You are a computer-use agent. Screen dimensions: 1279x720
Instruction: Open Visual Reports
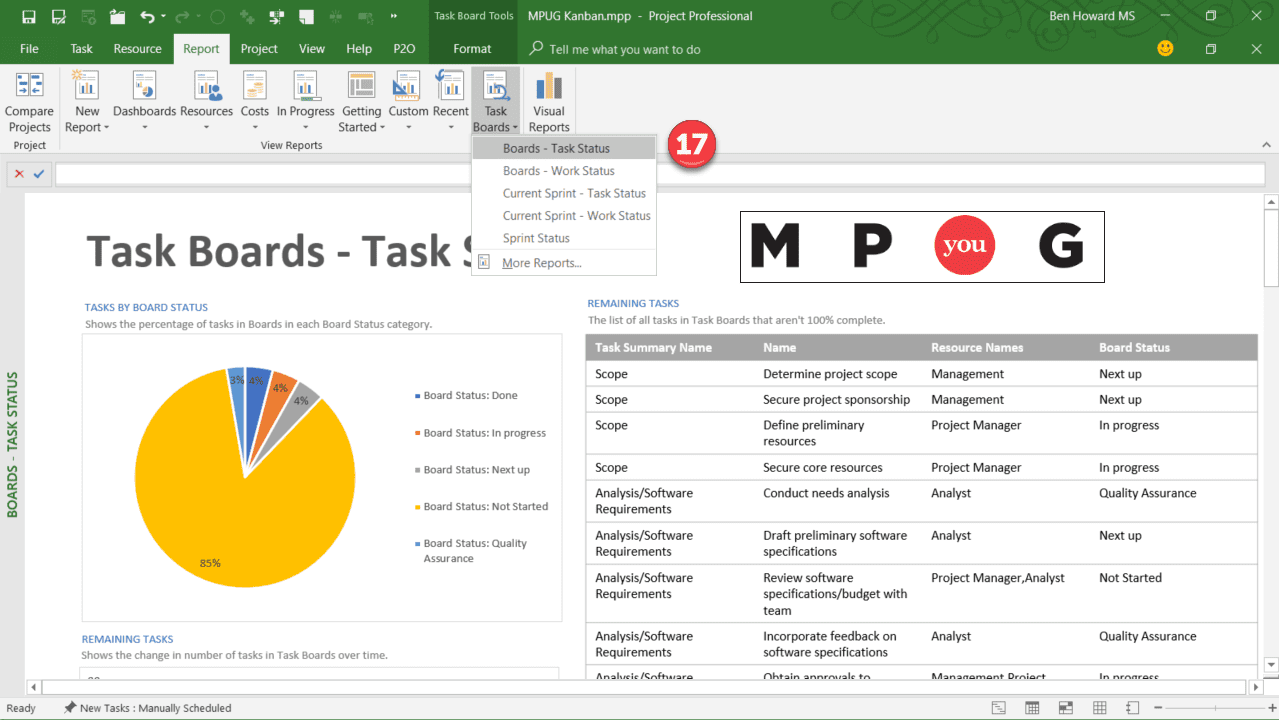(x=549, y=103)
